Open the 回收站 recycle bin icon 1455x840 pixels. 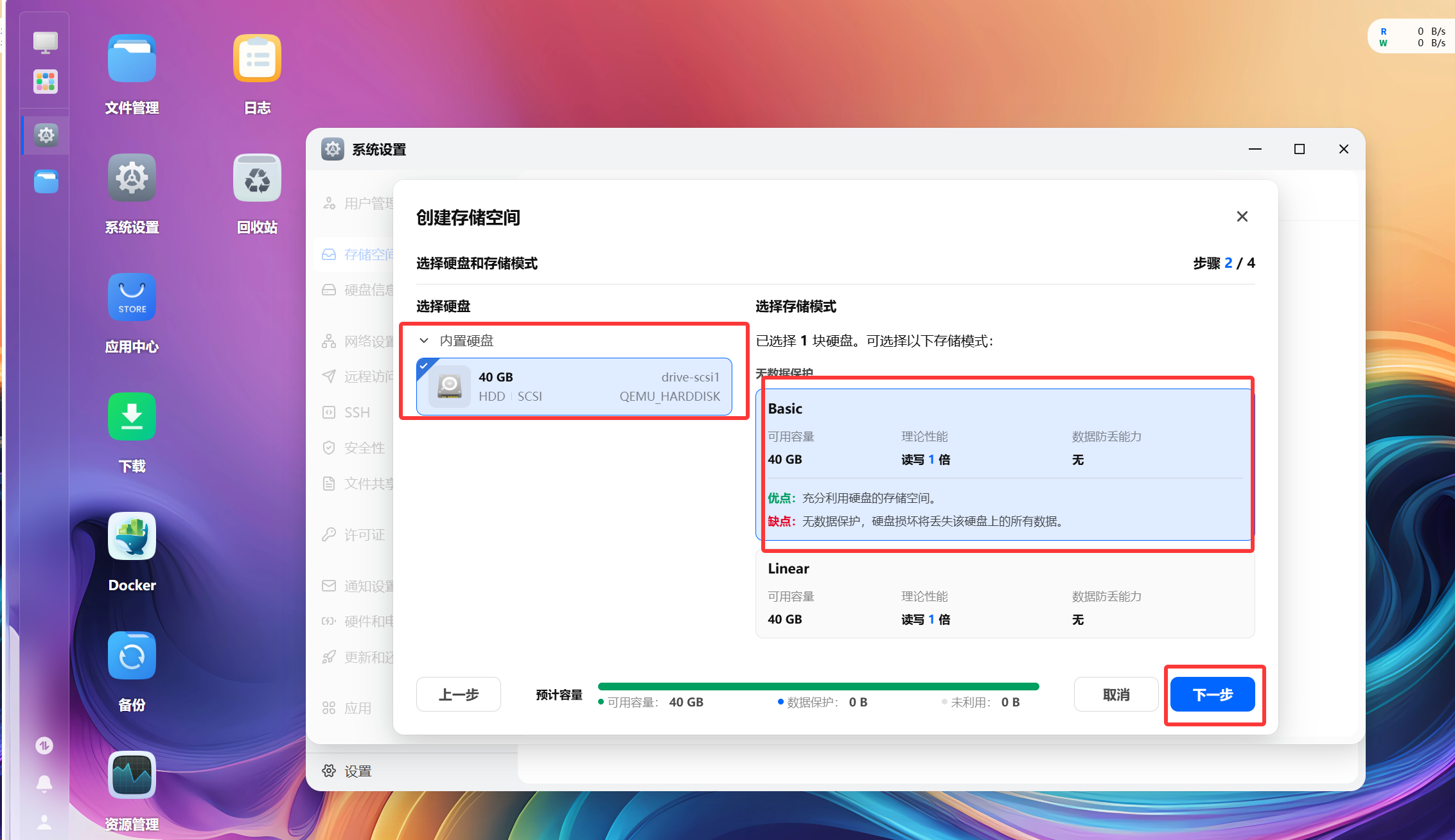point(257,179)
